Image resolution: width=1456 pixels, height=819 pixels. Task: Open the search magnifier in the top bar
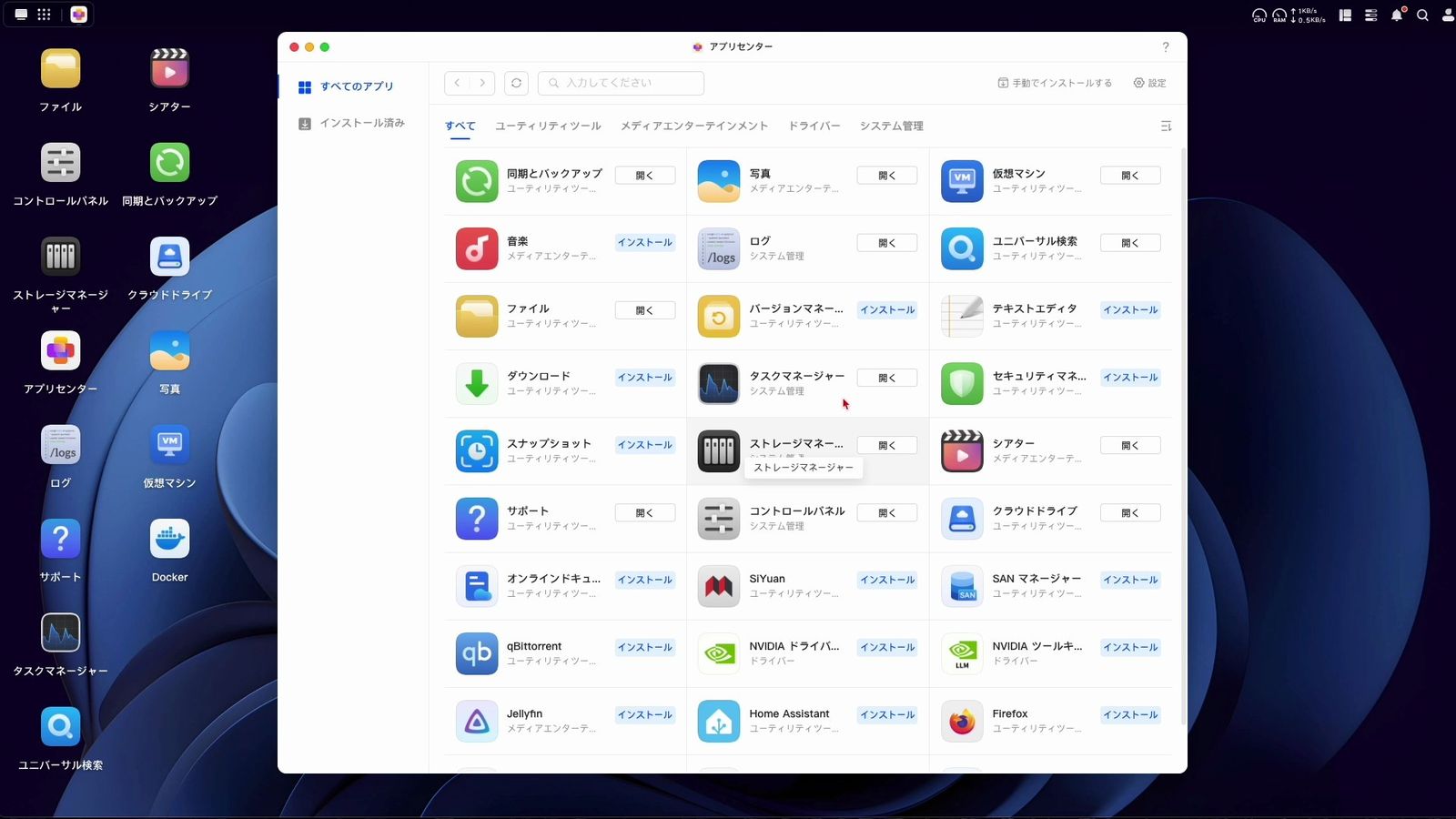pyautogui.click(x=1422, y=15)
